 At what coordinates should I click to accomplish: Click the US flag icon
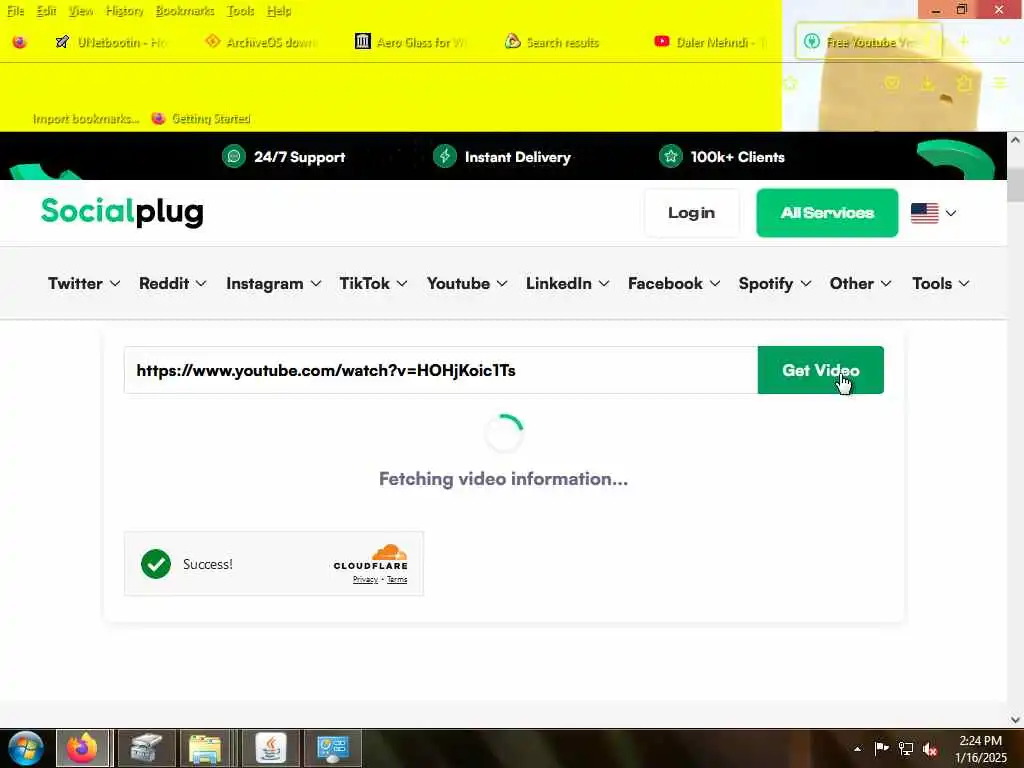[x=925, y=213]
